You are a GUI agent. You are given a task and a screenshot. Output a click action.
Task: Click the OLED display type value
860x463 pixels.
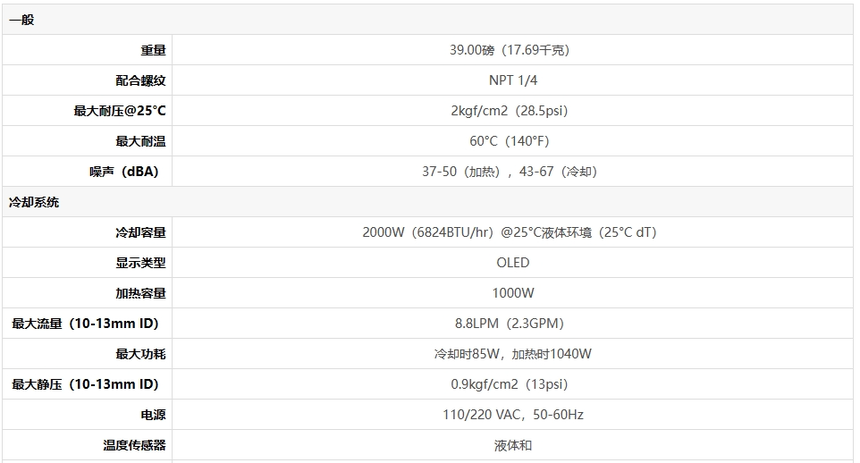[x=512, y=263]
